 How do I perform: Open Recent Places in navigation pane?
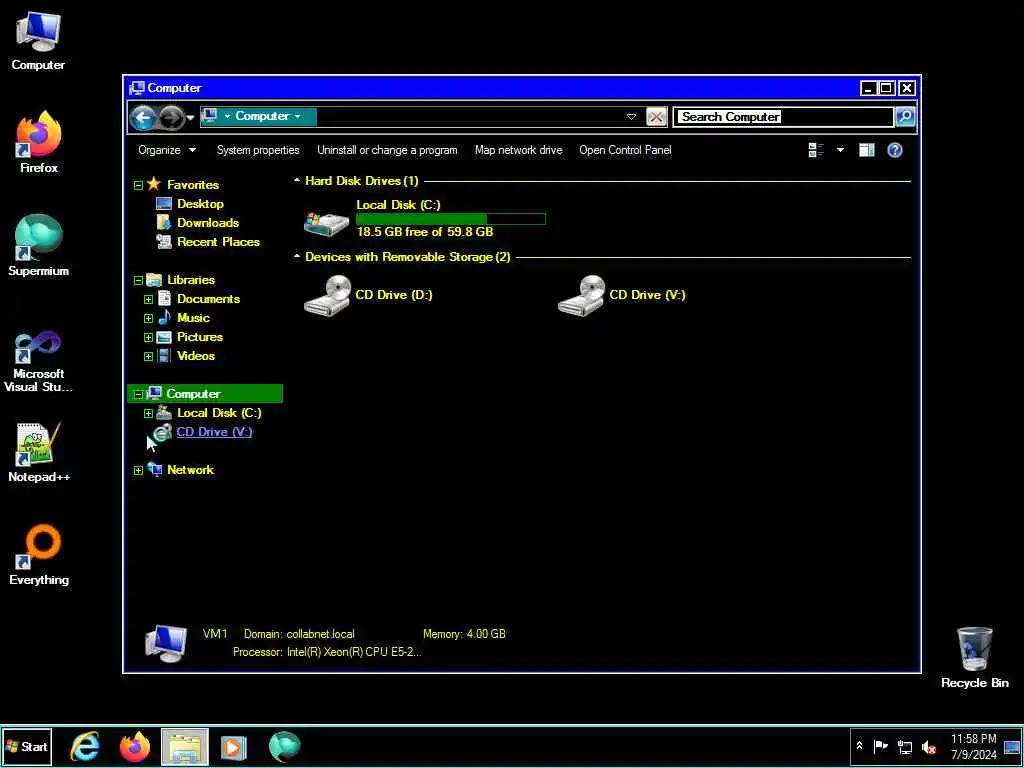(x=218, y=242)
